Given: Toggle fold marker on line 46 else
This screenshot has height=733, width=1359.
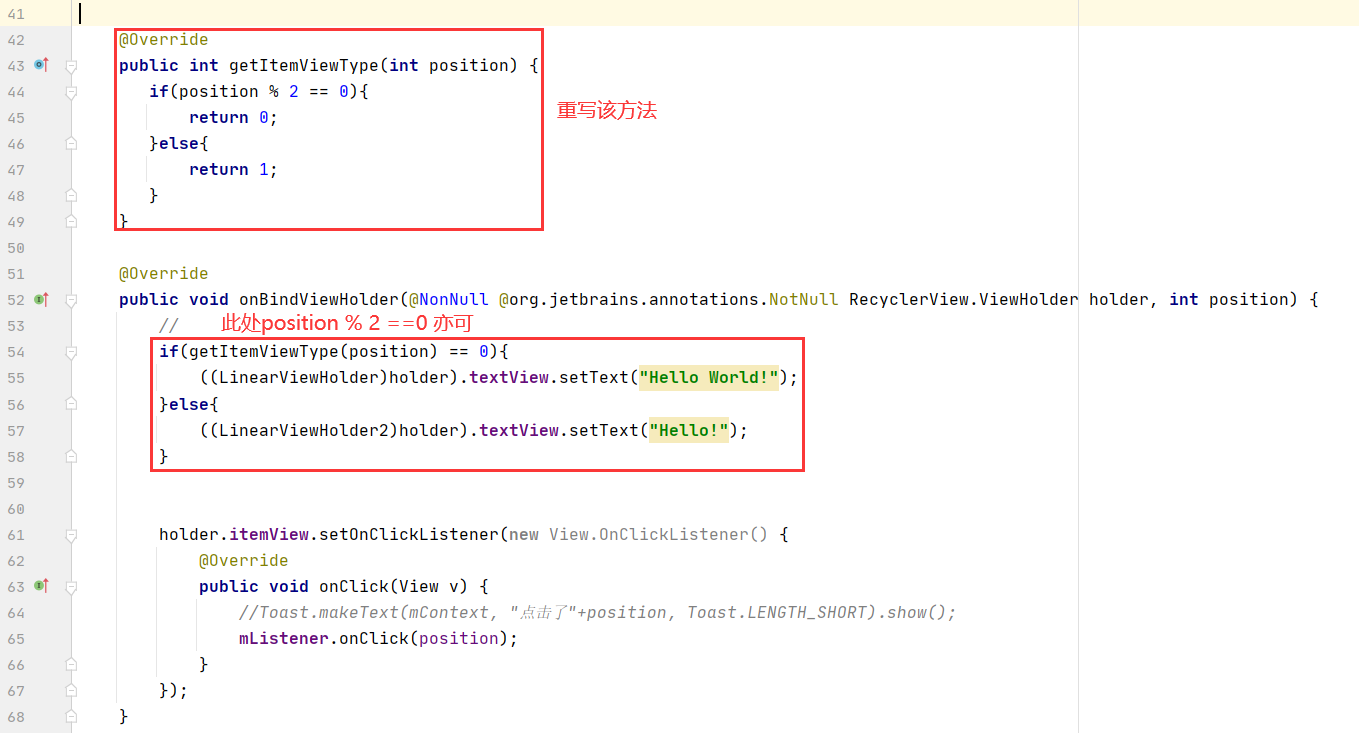Looking at the screenshot, I should 71,144.
